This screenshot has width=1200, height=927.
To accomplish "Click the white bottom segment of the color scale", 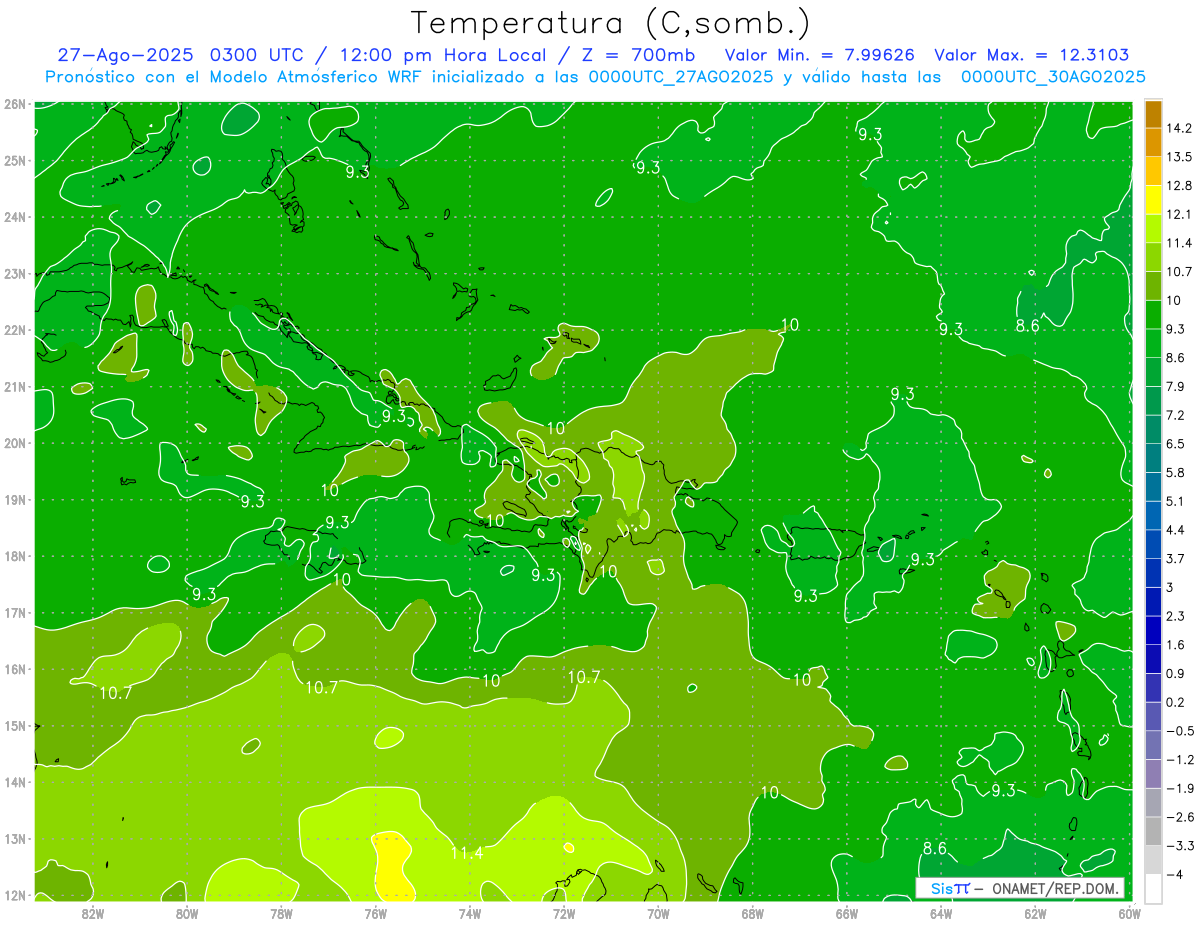I will pos(1153,887).
